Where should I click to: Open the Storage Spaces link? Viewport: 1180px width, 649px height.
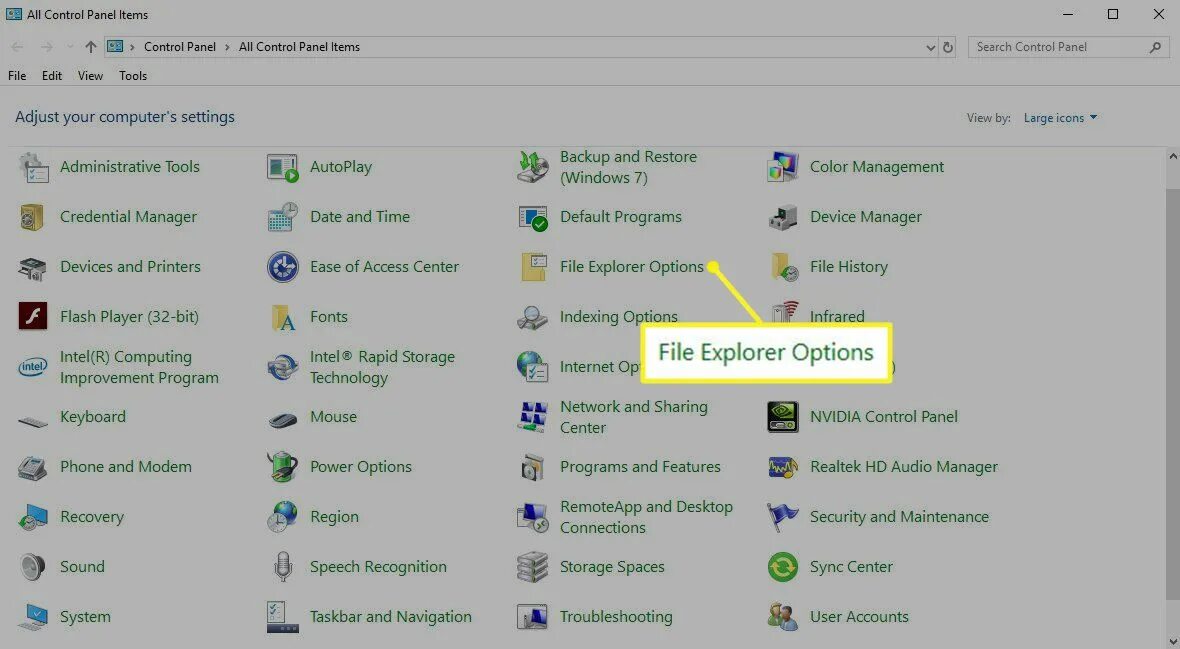click(612, 567)
